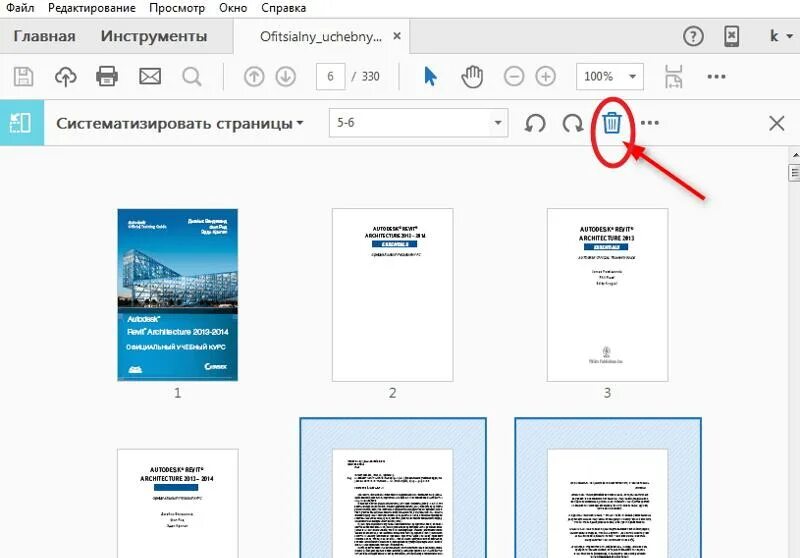Click the save floppy disk icon
Viewport: 800px width, 558px height.
tap(23, 77)
